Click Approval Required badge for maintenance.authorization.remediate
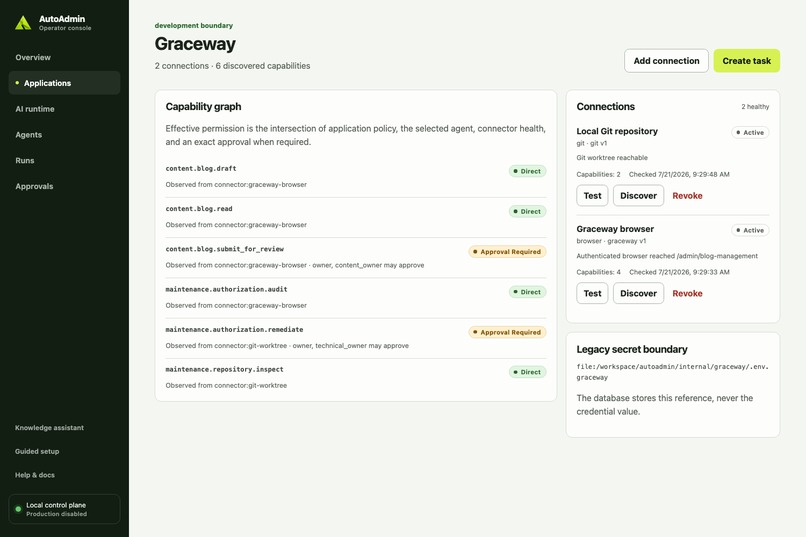Image resolution: width=806 pixels, height=537 pixels. coord(507,332)
